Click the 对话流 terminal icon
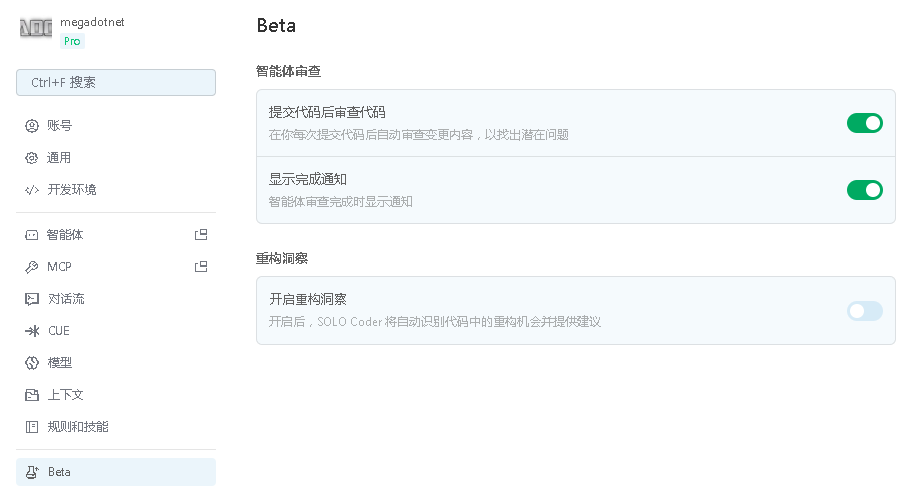The image size is (923, 489). point(31,299)
